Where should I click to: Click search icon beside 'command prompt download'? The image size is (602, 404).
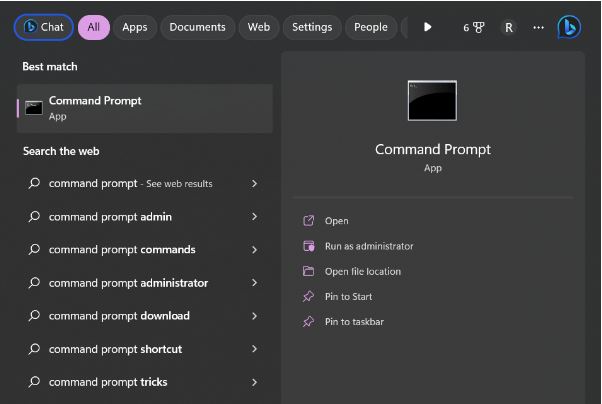tap(34, 316)
